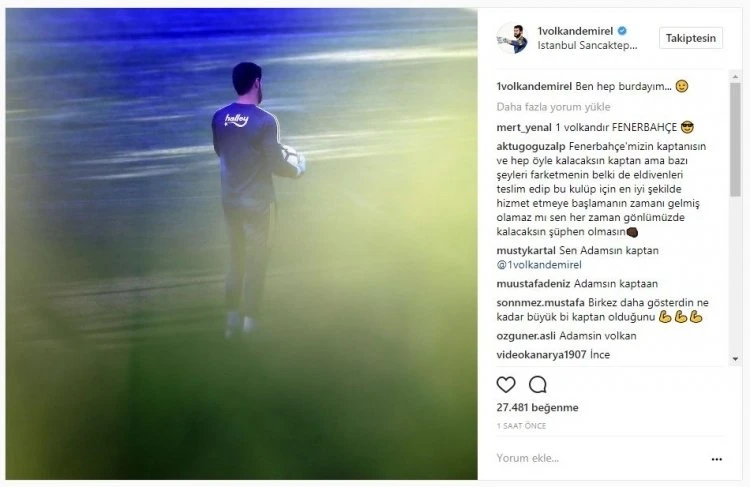Like the post with heart icon
The height and width of the screenshot is (487, 750).
click(x=506, y=385)
